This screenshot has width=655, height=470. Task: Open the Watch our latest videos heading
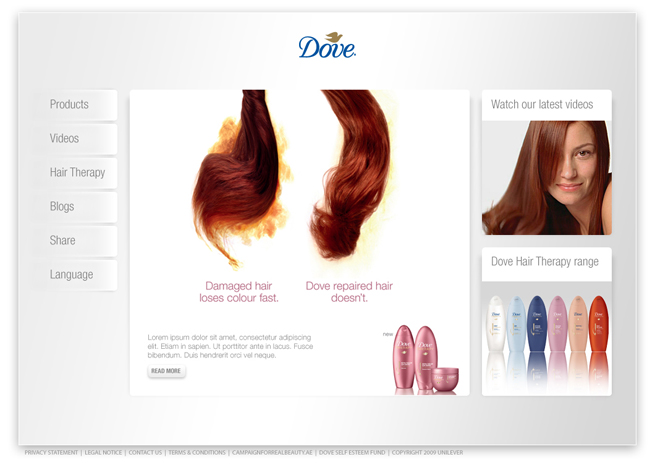pyautogui.click(x=542, y=104)
